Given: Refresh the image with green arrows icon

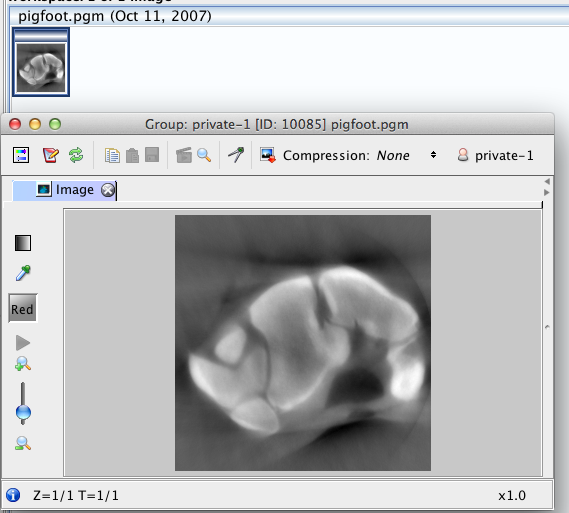Looking at the screenshot, I should click(x=76, y=155).
